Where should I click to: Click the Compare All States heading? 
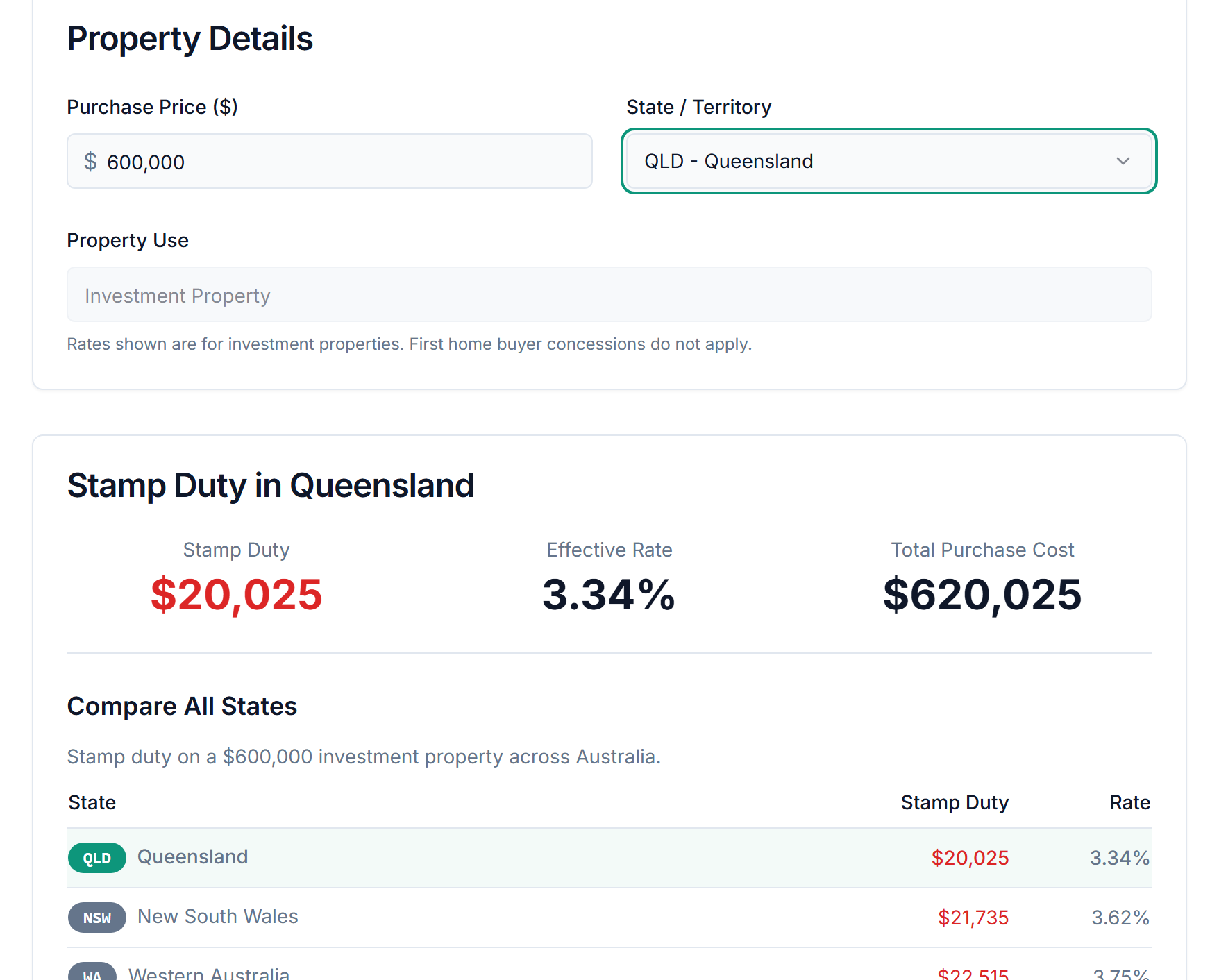pos(182,706)
